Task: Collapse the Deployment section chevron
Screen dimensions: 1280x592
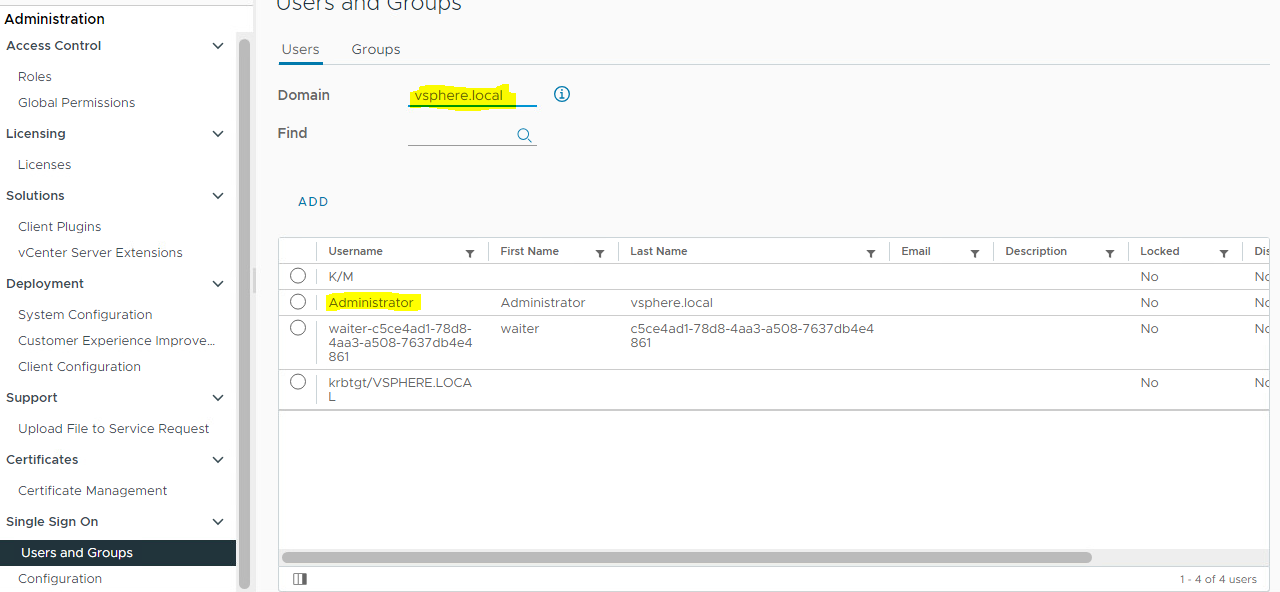Action: [218, 284]
